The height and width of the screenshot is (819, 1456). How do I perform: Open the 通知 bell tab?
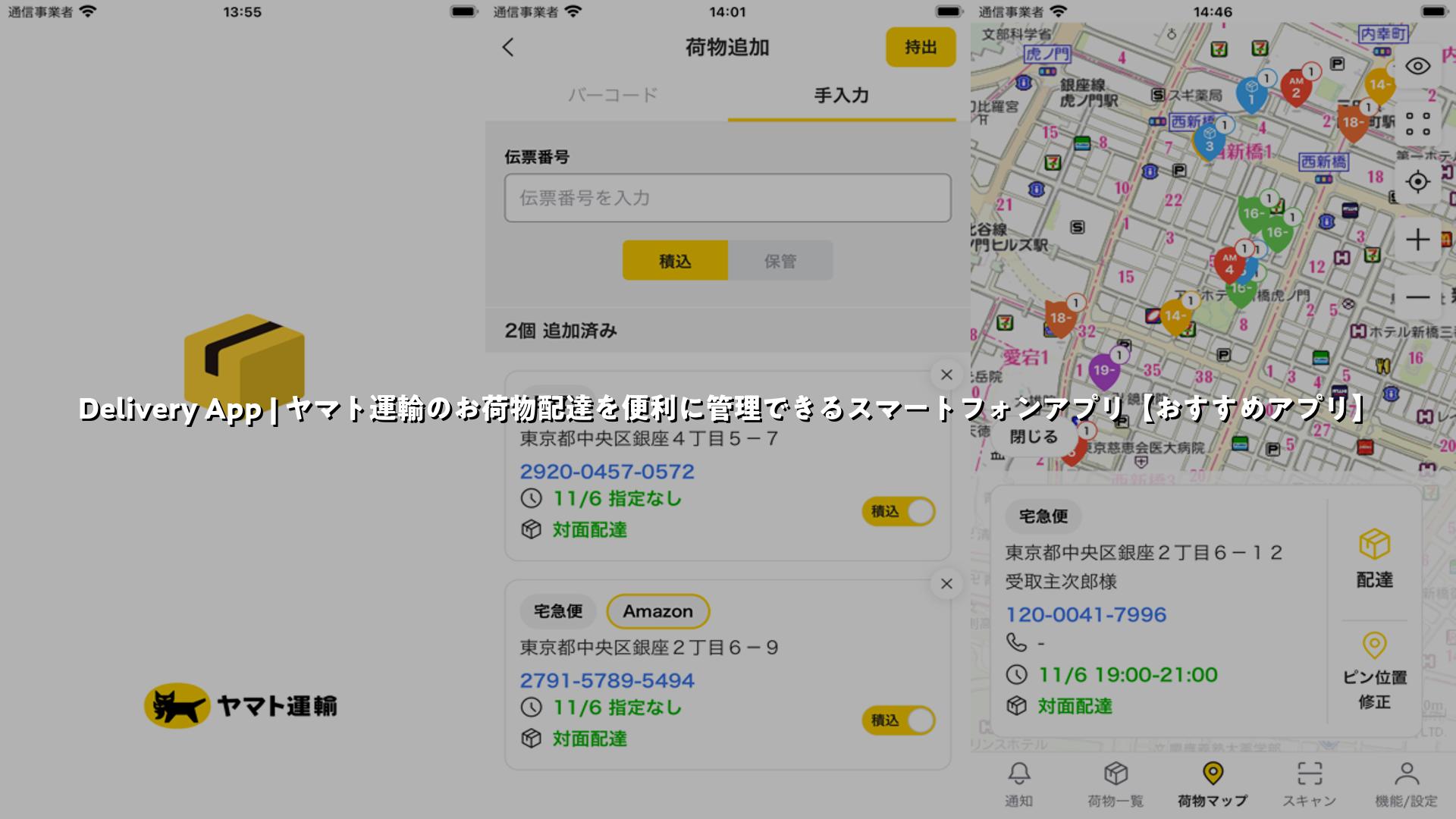(x=1018, y=785)
